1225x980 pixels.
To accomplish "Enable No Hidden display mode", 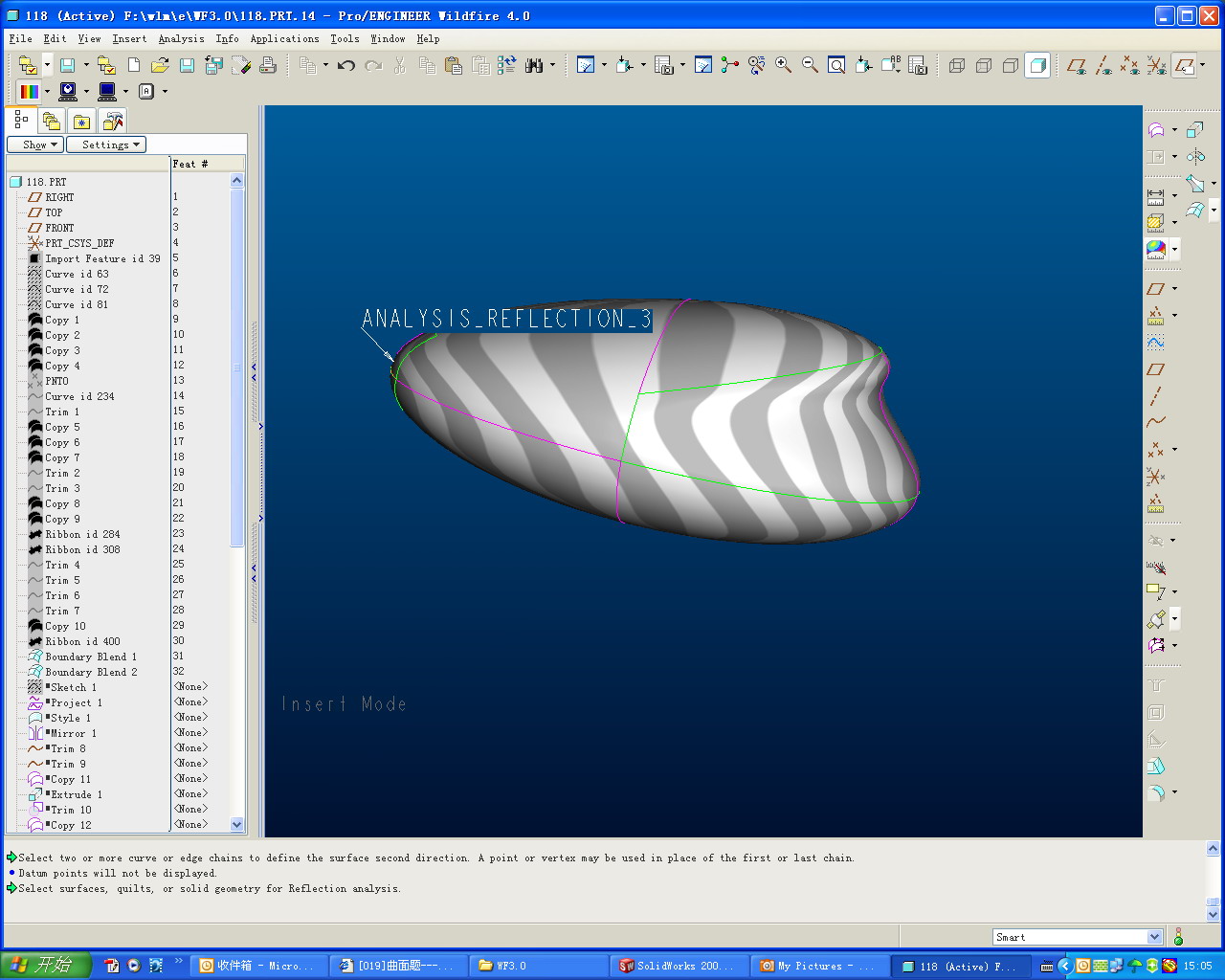I will pos(1011,65).
